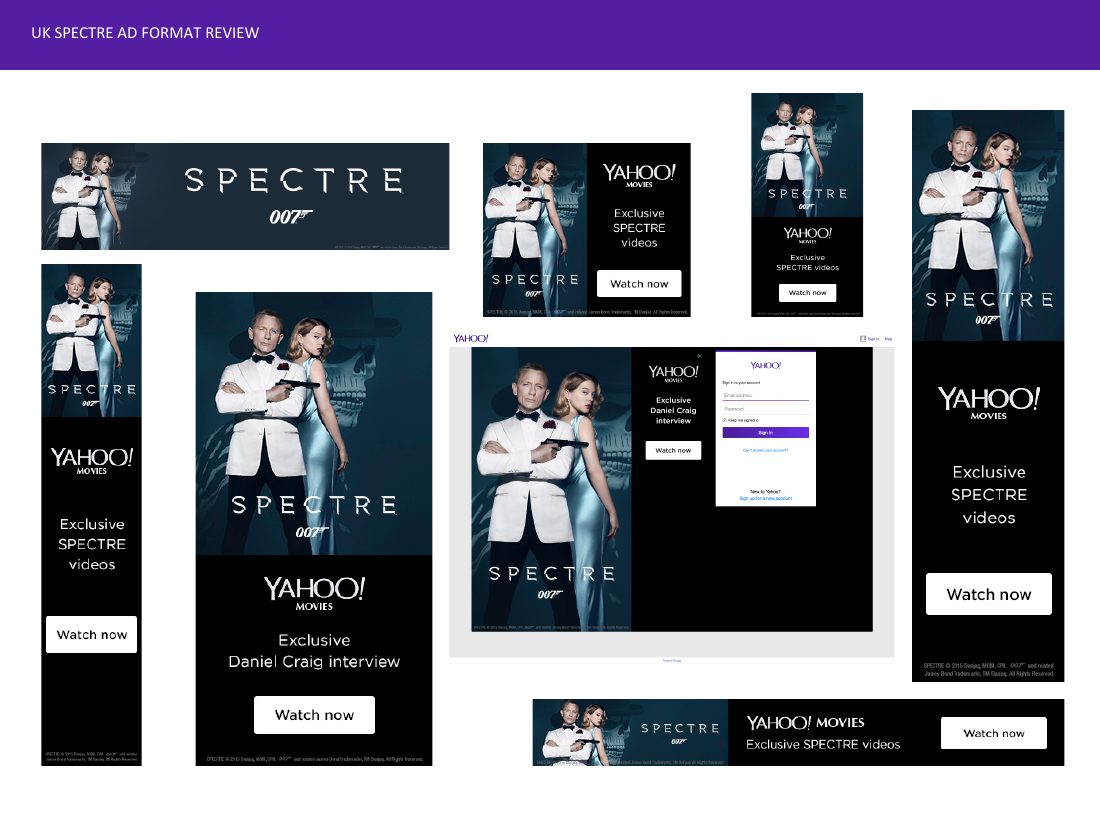Click the user avatar icon beside Sign in

point(863,338)
